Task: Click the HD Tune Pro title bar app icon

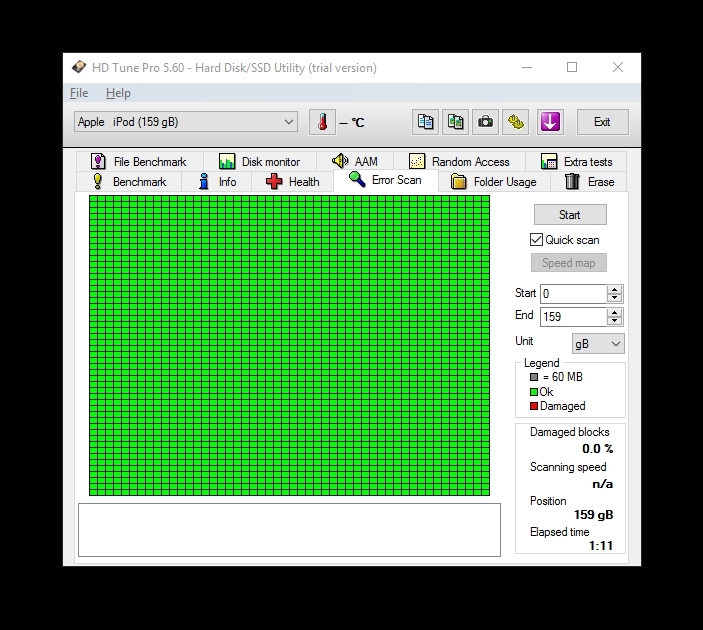Action: [x=79, y=68]
